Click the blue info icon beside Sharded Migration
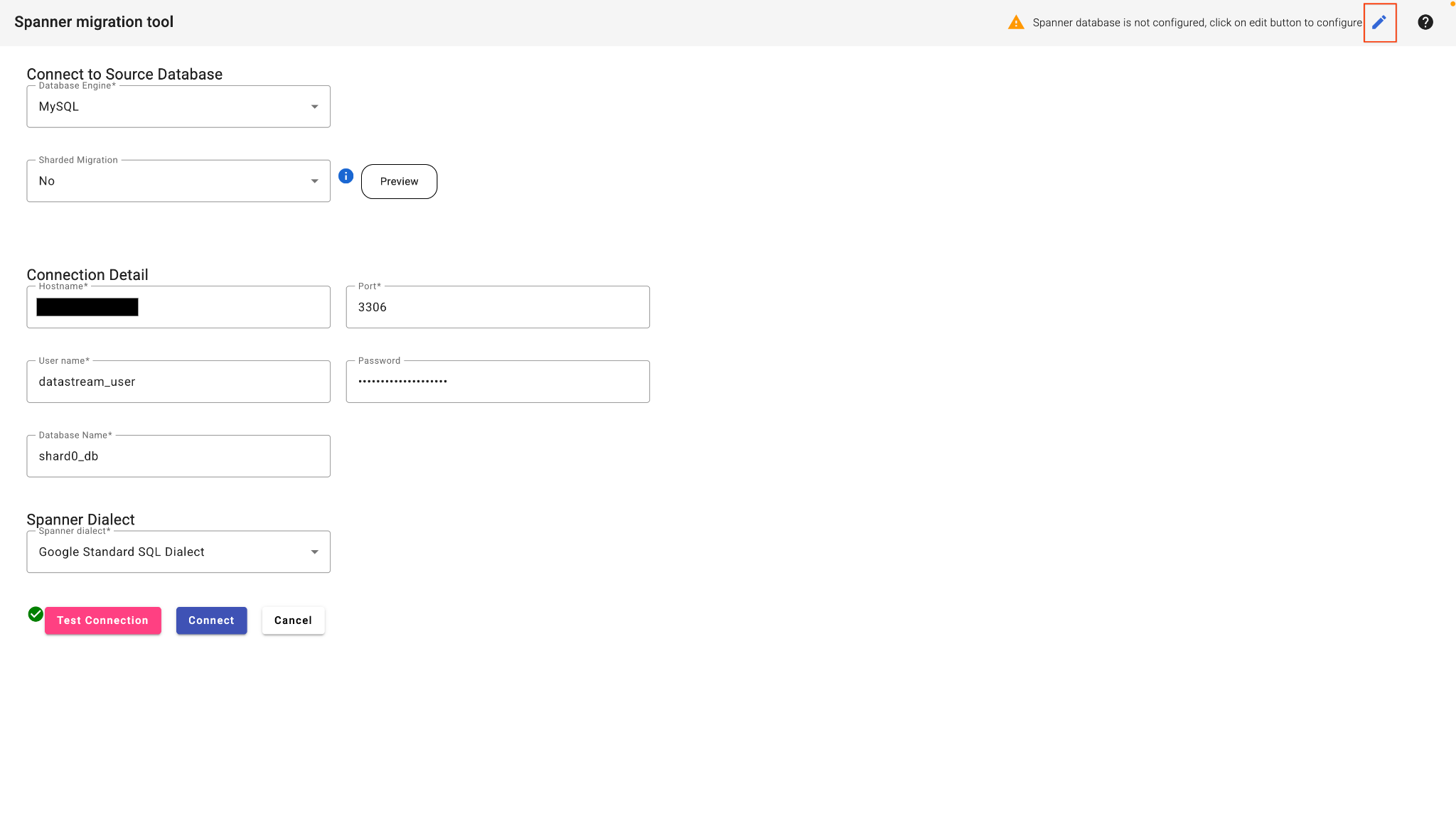The height and width of the screenshot is (818, 1456). point(346,176)
